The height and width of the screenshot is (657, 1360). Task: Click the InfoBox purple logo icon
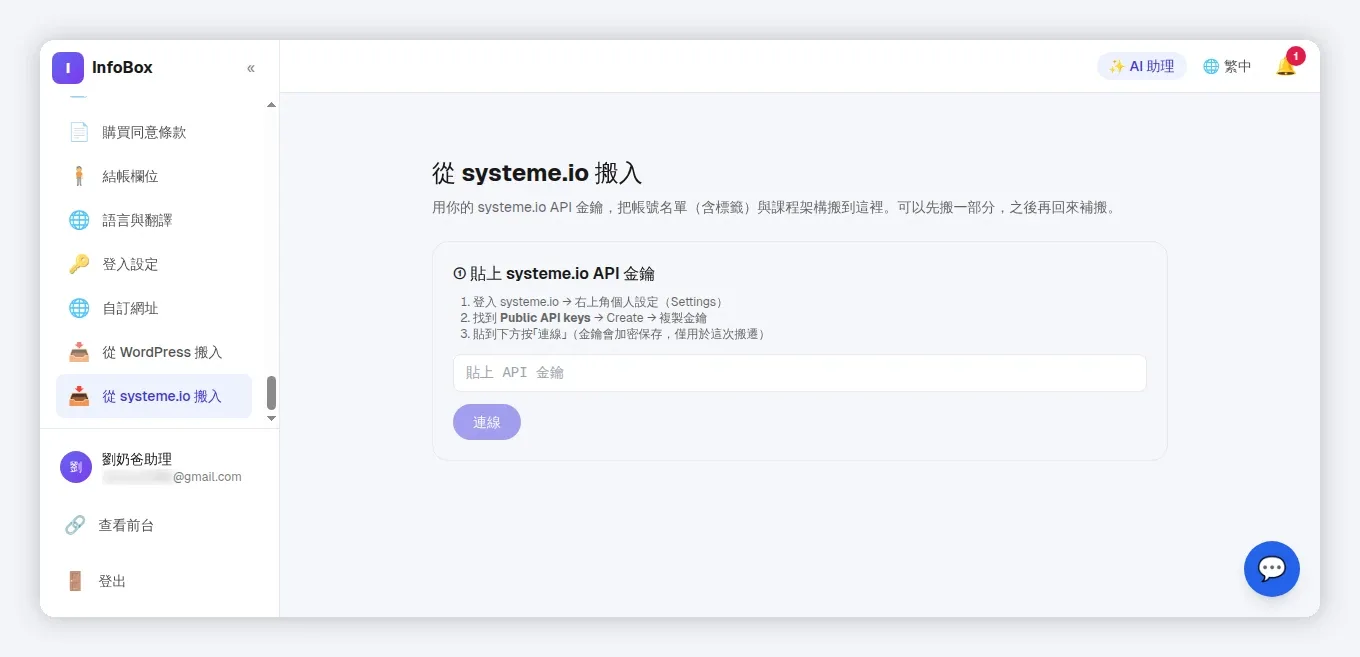(68, 68)
